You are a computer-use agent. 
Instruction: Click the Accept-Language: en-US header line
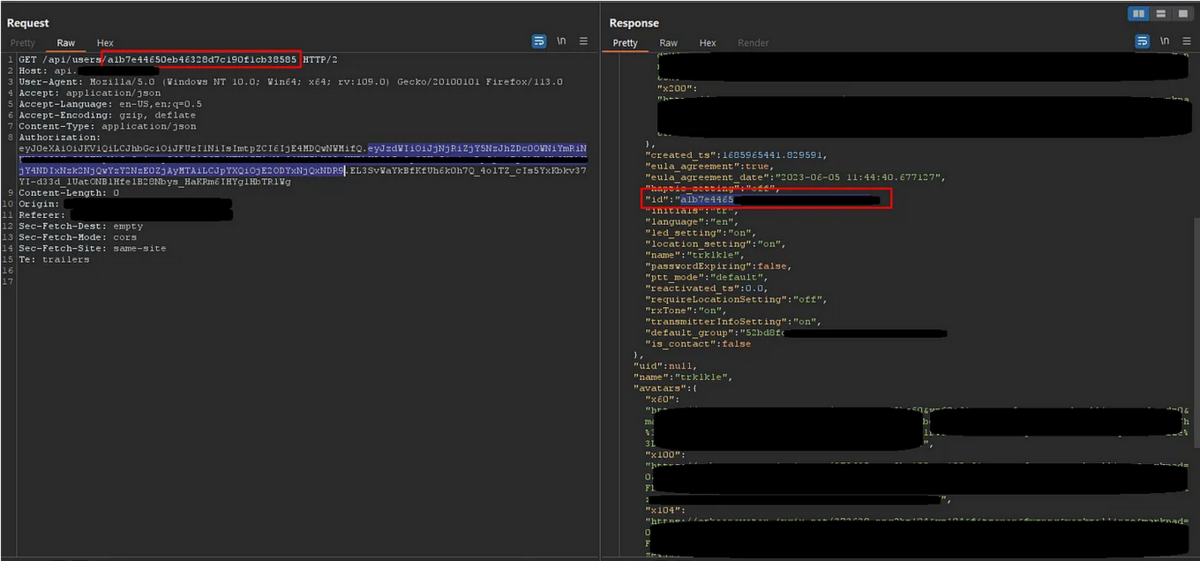pos(110,104)
